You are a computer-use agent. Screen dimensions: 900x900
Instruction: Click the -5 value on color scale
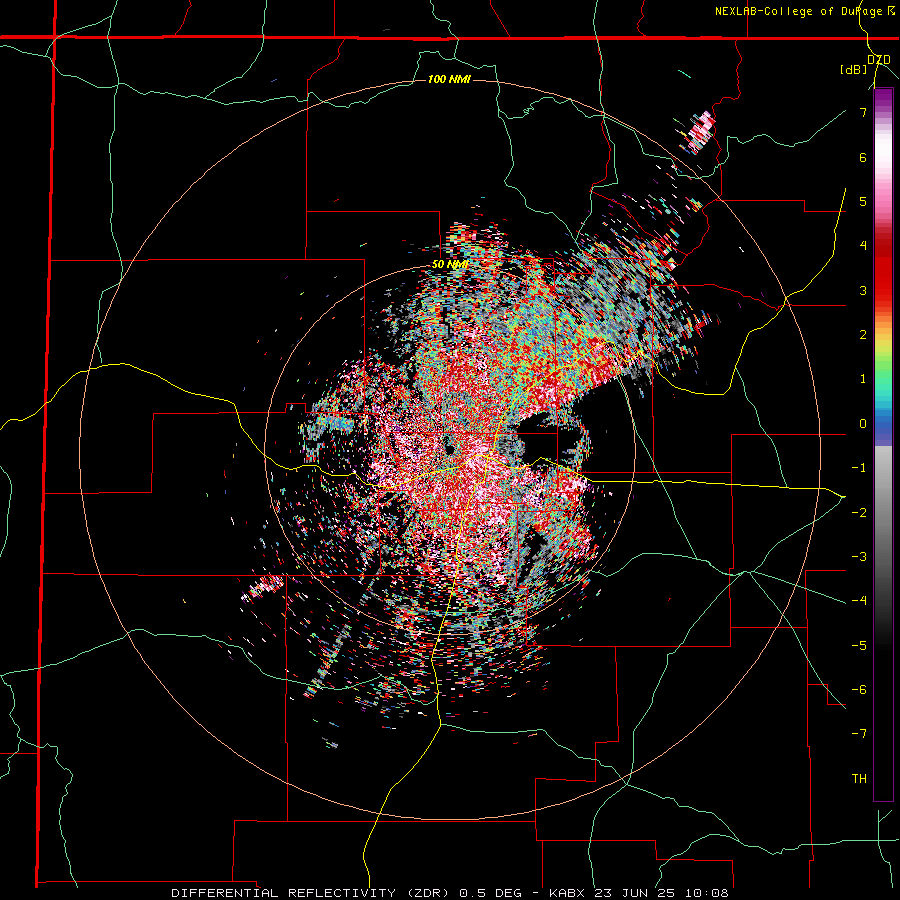(x=859, y=645)
